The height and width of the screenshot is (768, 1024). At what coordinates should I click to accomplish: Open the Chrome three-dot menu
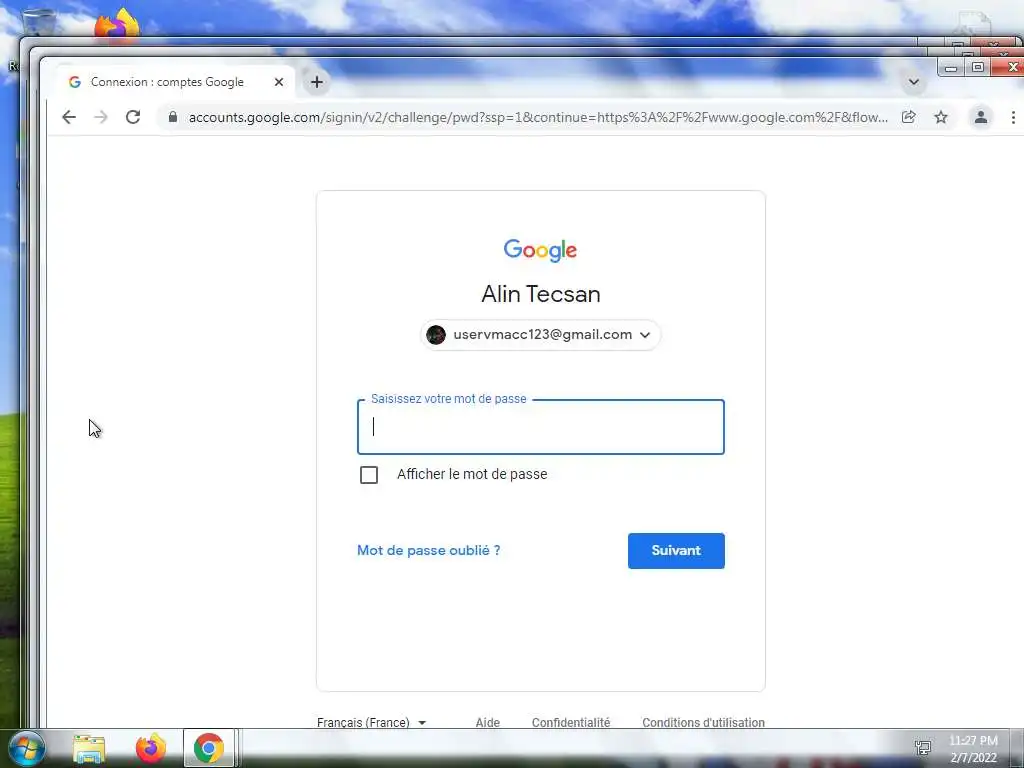1013,118
